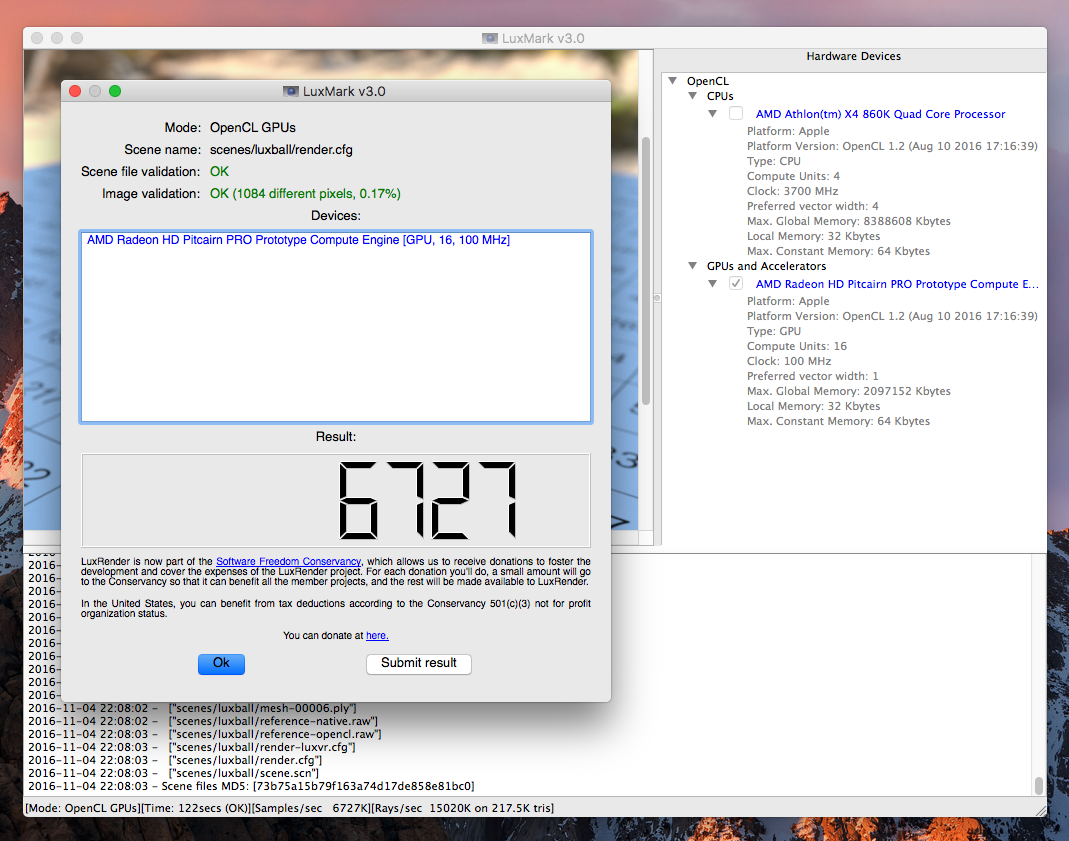Click the Ok button in the result dialog

(x=221, y=664)
